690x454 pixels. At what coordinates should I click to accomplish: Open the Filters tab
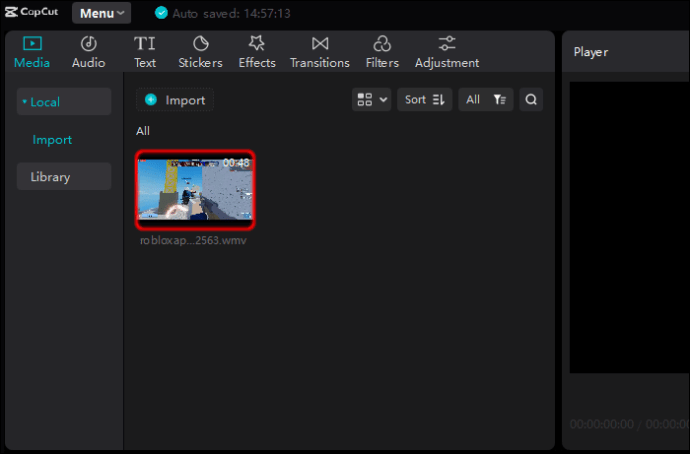(x=382, y=52)
